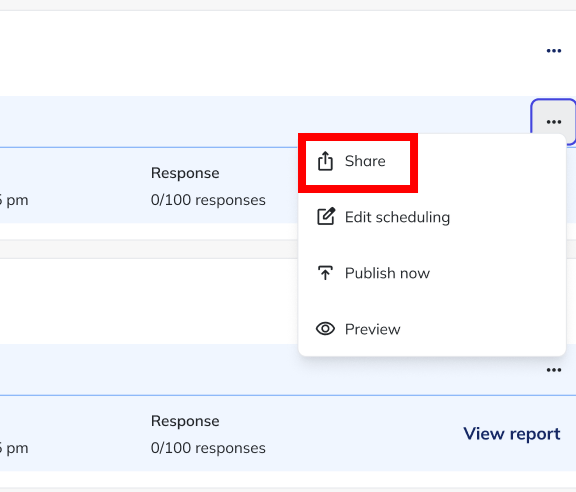
Task: Click the upper card's 0/100 responses count
Action: click(x=208, y=200)
